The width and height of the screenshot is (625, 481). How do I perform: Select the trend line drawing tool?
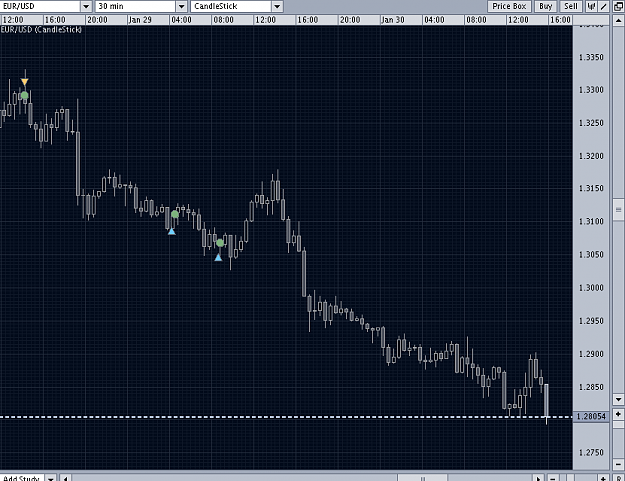pyautogui.click(x=603, y=6)
